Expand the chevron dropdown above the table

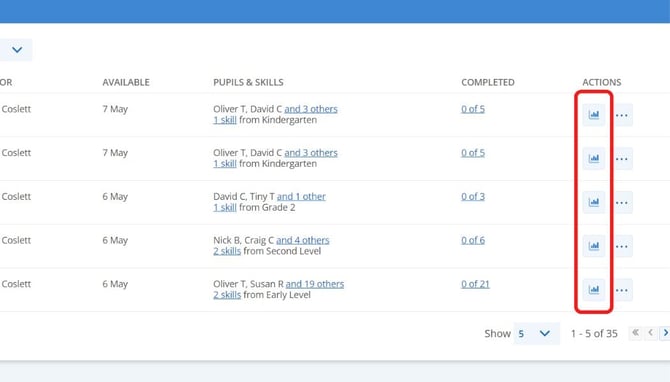point(16,50)
